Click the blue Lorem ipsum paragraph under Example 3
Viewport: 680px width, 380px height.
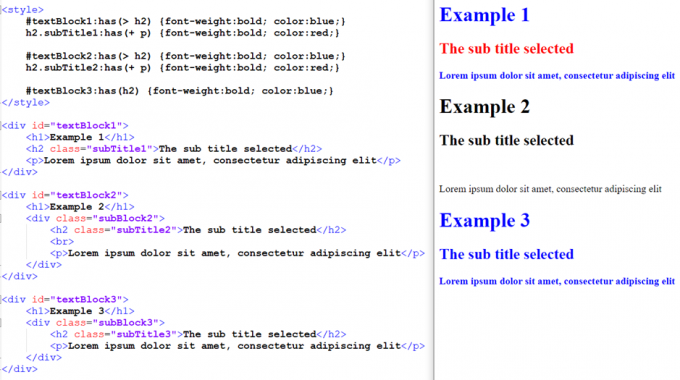click(557, 282)
